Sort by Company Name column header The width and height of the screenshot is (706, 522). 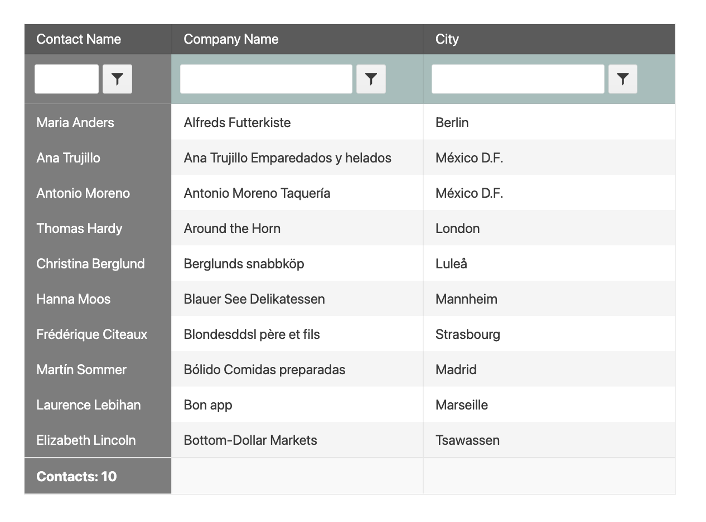point(231,39)
